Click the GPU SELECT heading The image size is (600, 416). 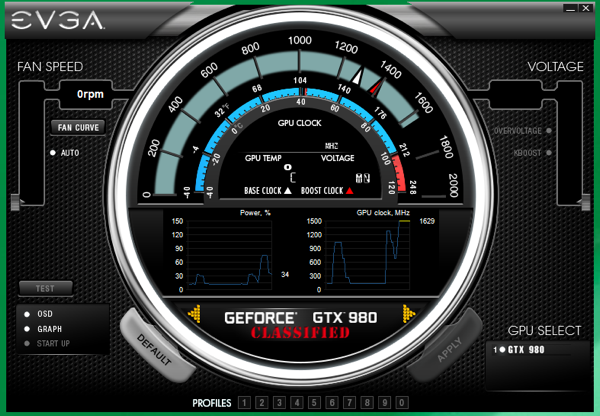tap(545, 331)
